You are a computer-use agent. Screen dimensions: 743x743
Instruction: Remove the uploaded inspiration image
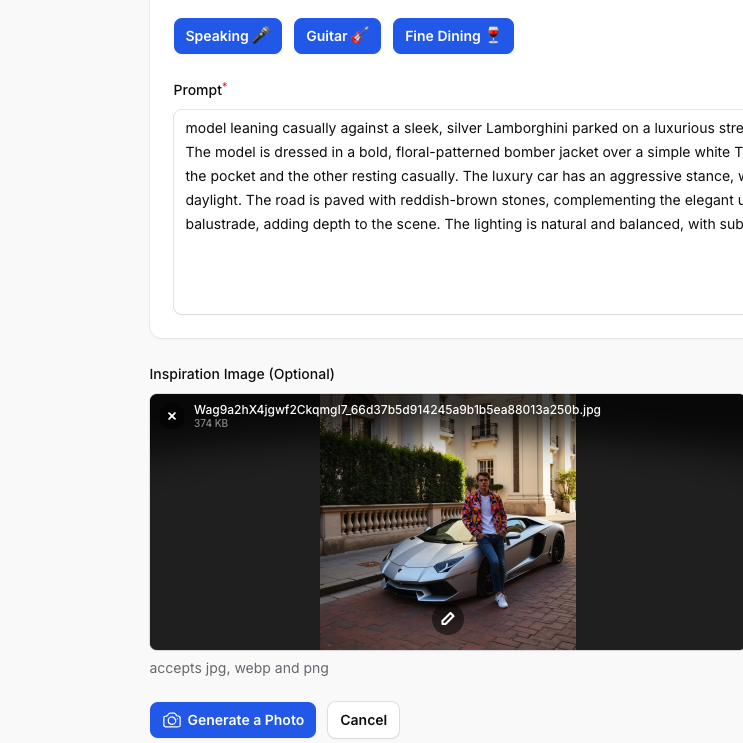pos(172,416)
